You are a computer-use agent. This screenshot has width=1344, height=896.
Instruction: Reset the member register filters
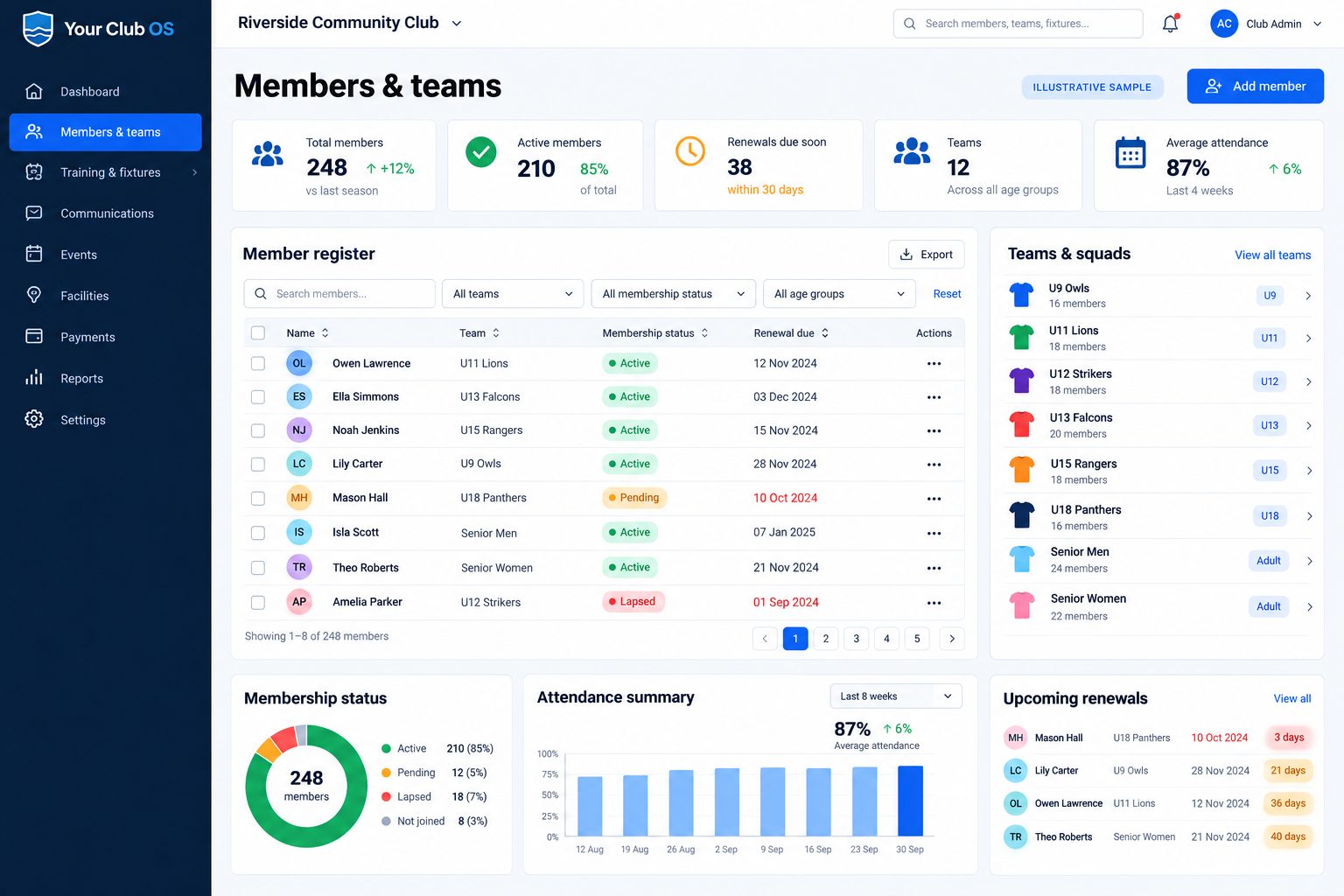tap(947, 294)
